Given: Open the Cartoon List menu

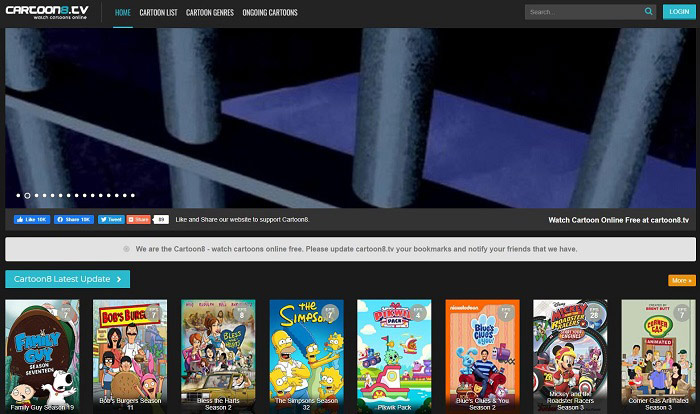Looking at the screenshot, I should coord(158,13).
